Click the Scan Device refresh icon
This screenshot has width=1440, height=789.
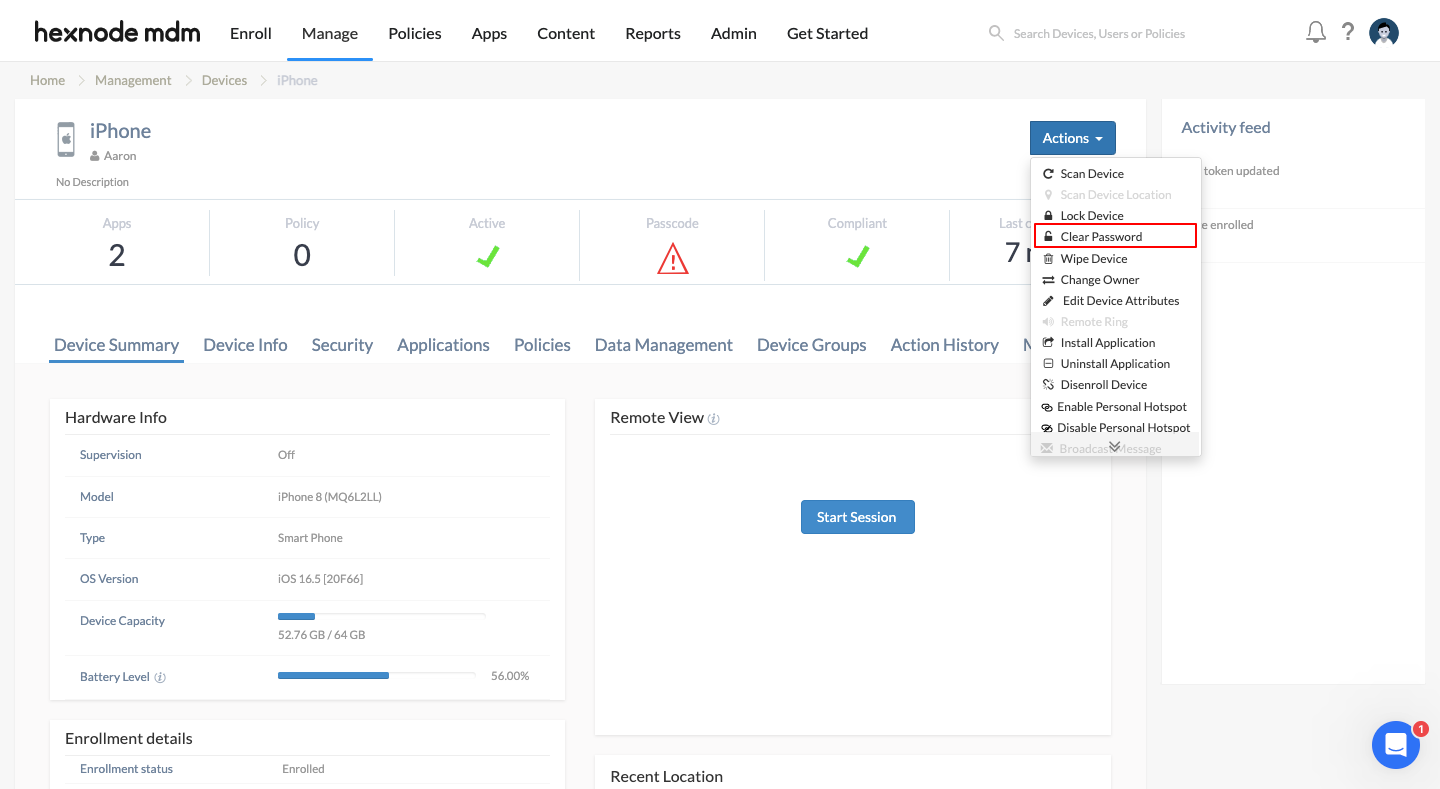[1048, 174]
